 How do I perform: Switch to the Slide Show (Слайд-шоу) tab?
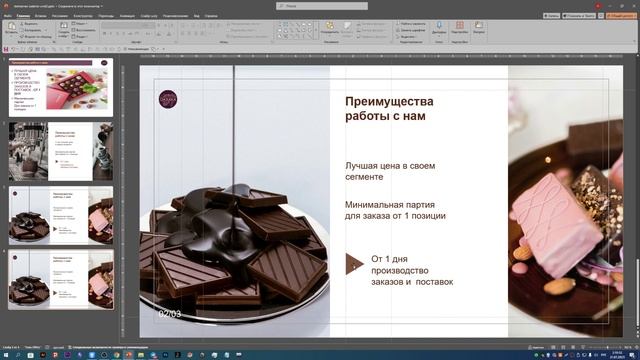click(x=149, y=16)
